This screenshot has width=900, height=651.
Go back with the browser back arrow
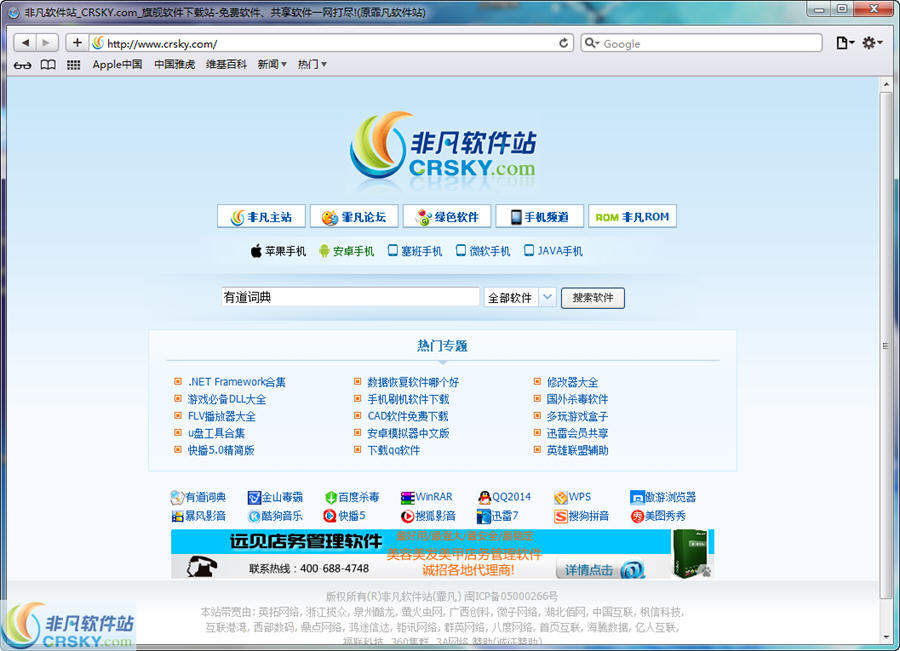click(x=25, y=42)
